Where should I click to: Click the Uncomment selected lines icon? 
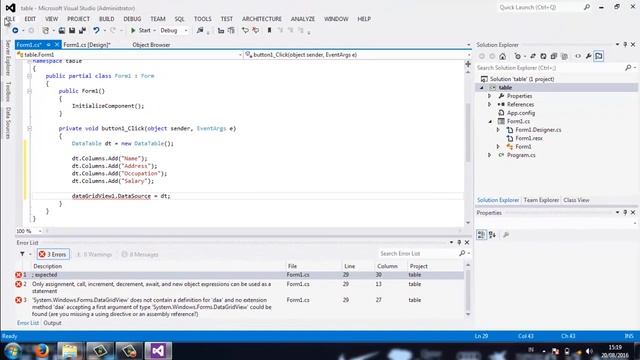tap(256, 31)
